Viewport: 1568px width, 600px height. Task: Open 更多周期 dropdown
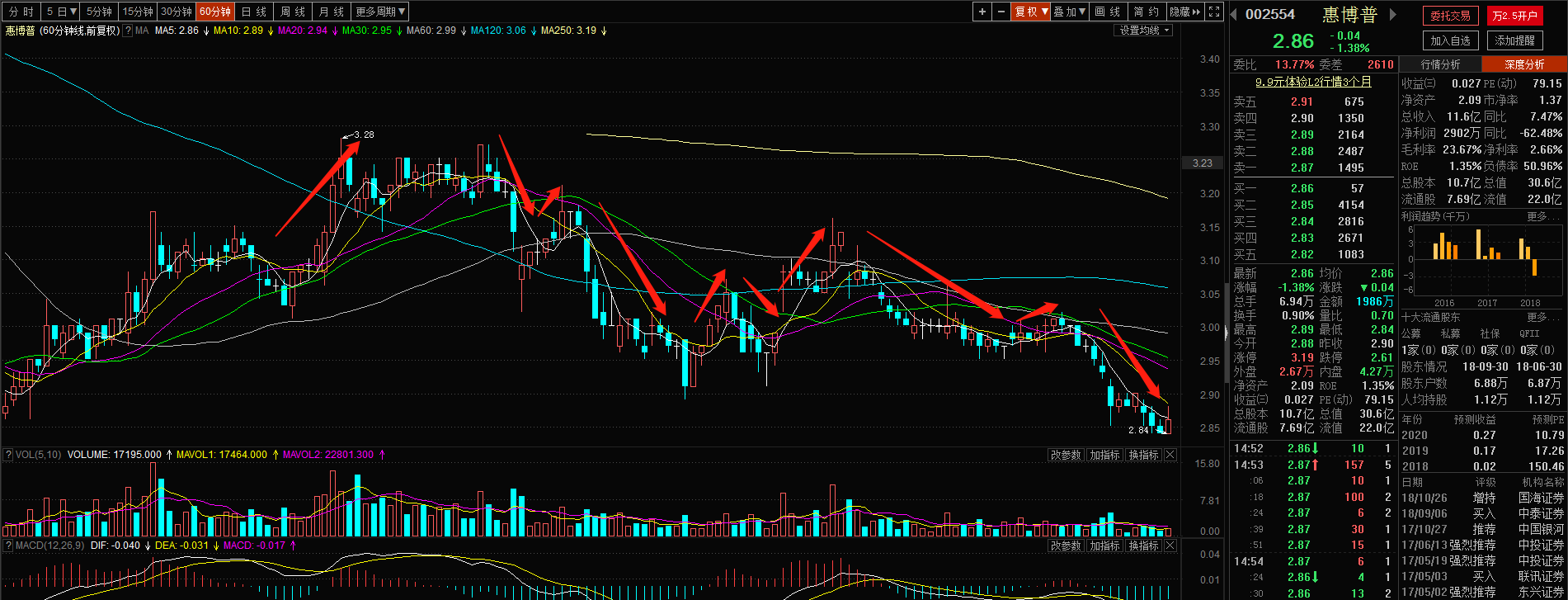click(380, 12)
